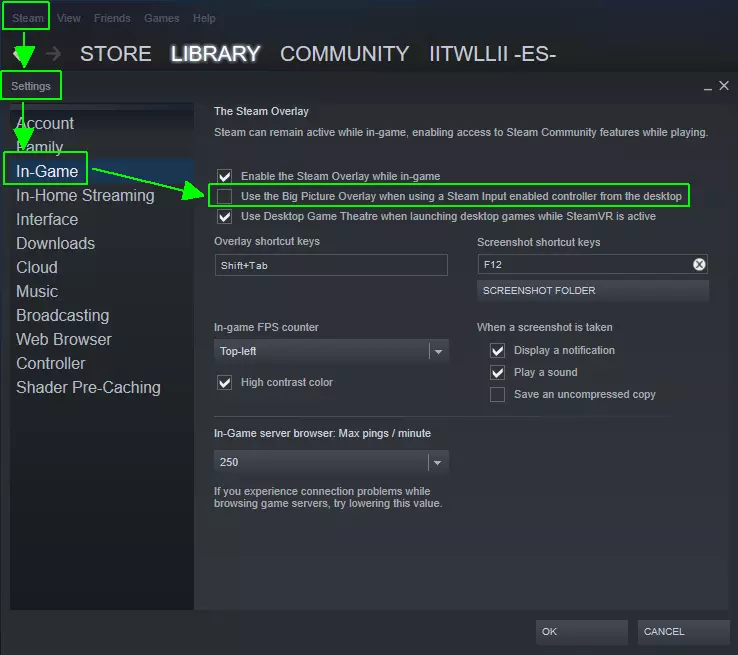This screenshot has height=655, width=738.
Task: Click the Overlay shortcut keys field
Action: click(331, 265)
